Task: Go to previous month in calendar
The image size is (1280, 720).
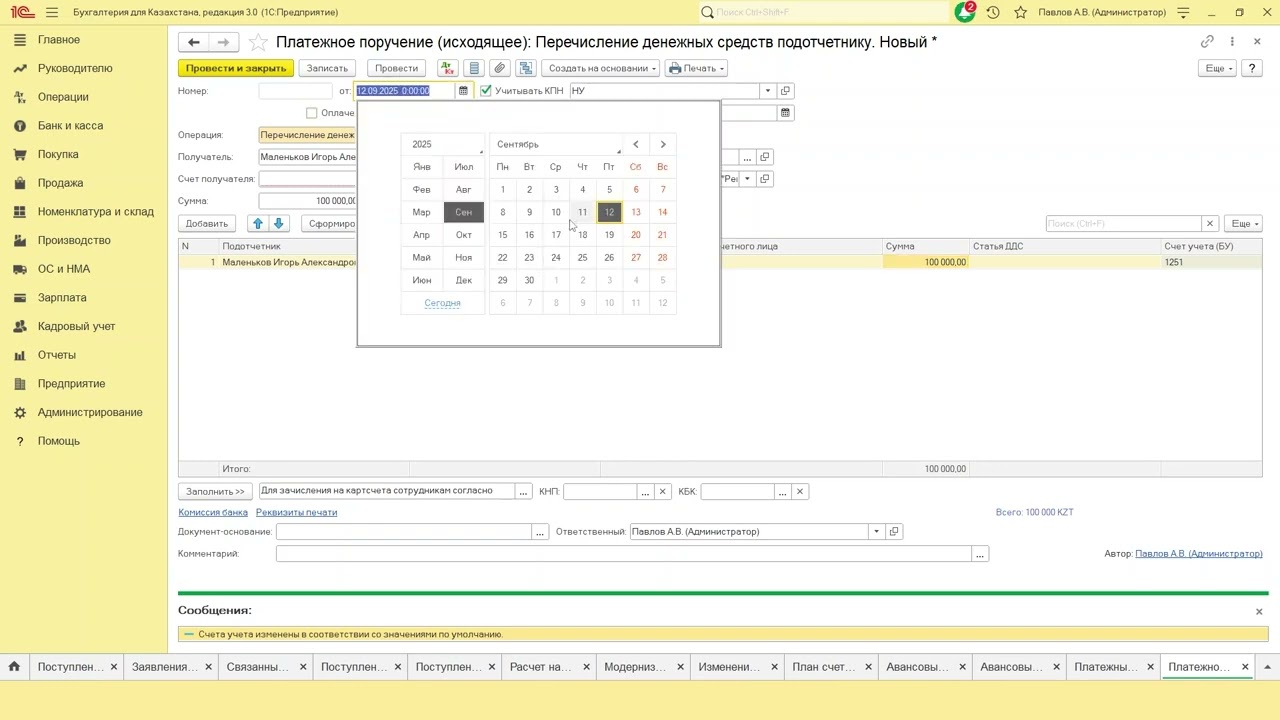Action: 636,144
